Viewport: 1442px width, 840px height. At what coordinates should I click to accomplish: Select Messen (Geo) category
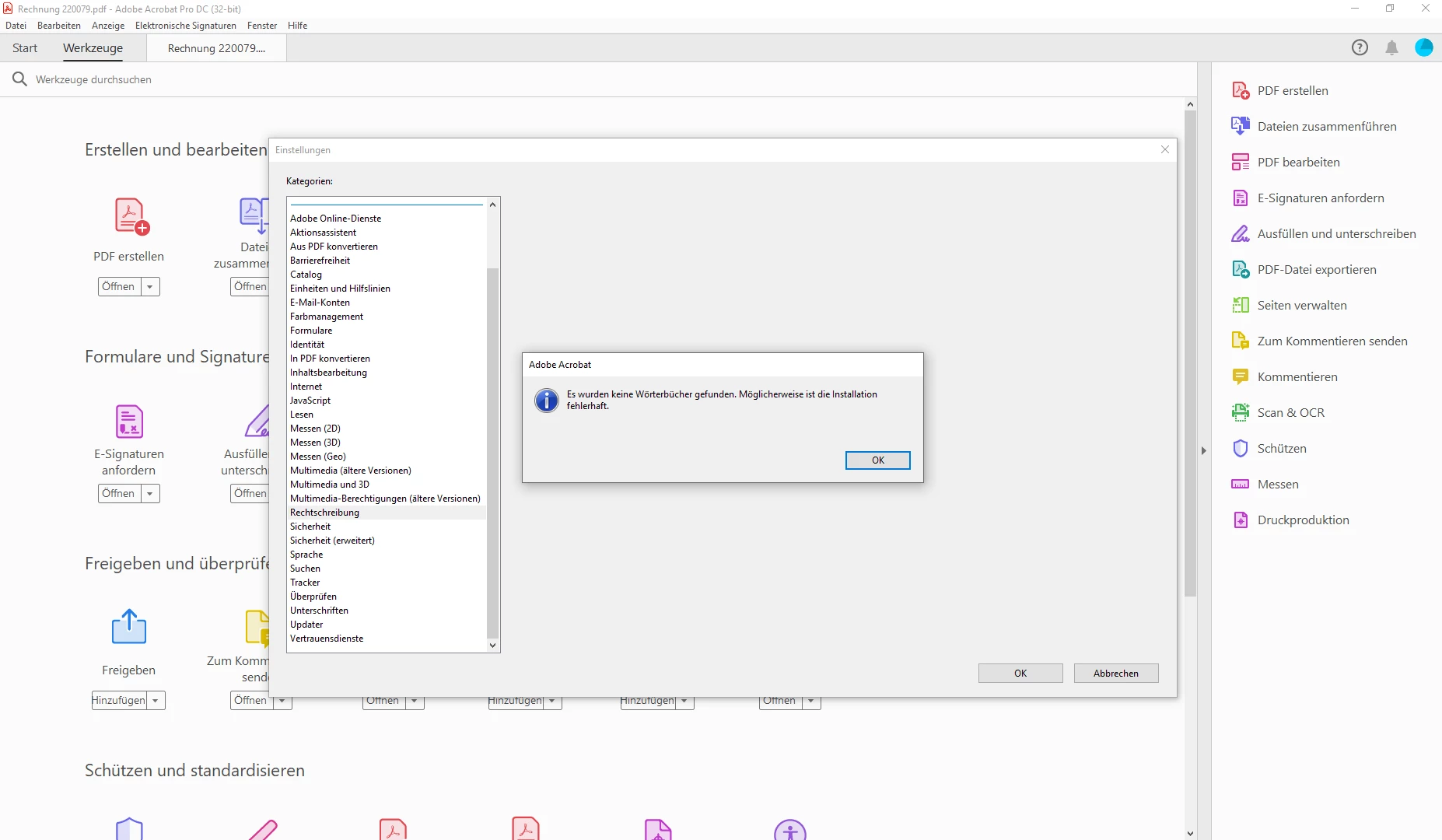(387, 457)
